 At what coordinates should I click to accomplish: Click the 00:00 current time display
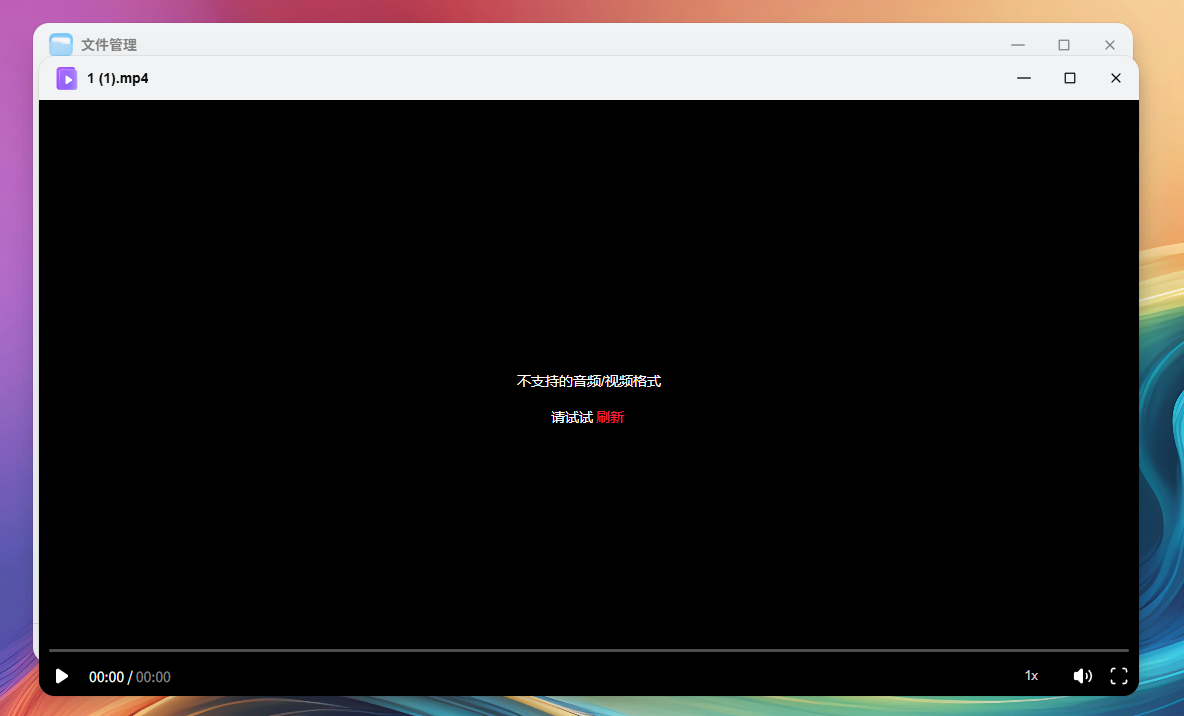point(106,677)
